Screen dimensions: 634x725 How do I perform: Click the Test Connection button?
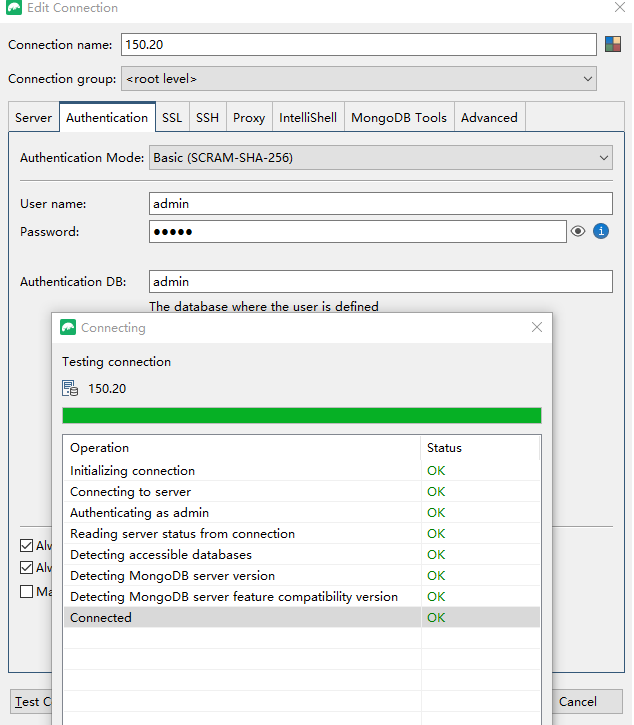(31, 701)
